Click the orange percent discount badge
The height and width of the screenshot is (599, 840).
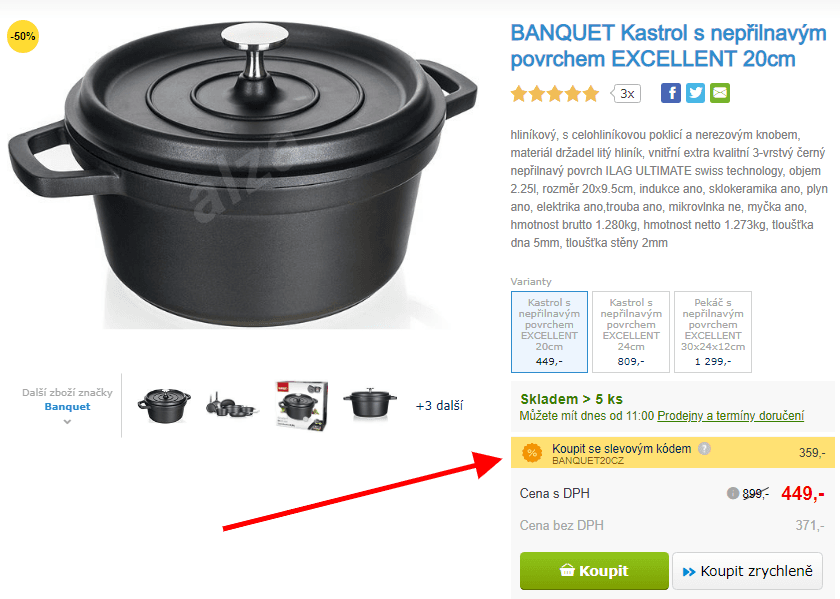[531, 453]
